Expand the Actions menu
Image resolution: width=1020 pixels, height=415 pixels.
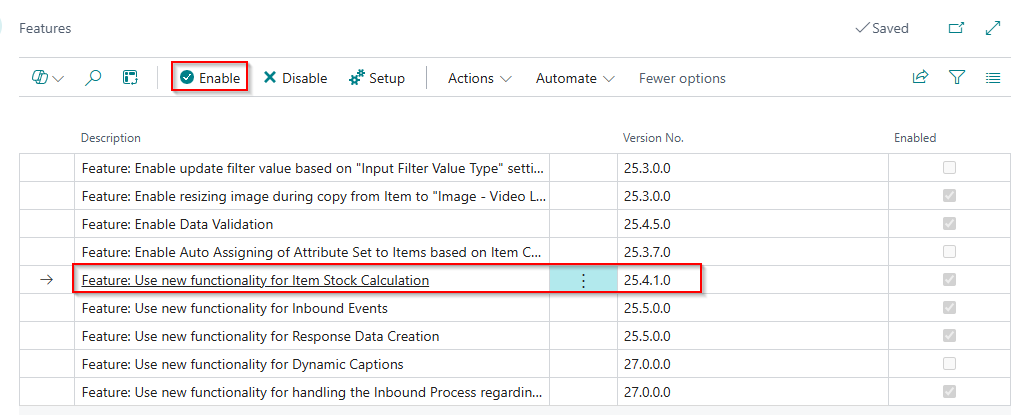tap(479, 78)
